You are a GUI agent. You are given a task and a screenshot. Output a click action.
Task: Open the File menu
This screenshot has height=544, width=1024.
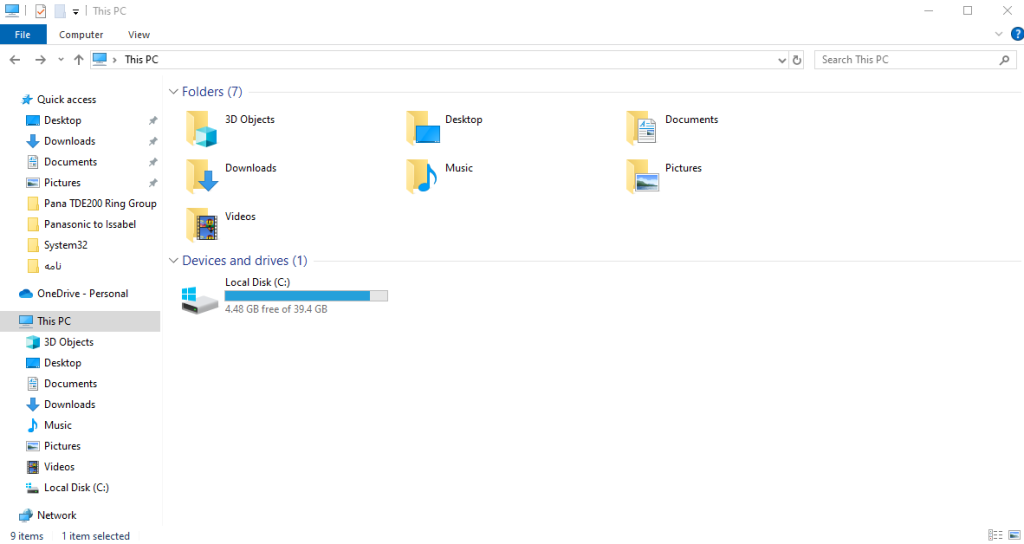coord(23,35)
